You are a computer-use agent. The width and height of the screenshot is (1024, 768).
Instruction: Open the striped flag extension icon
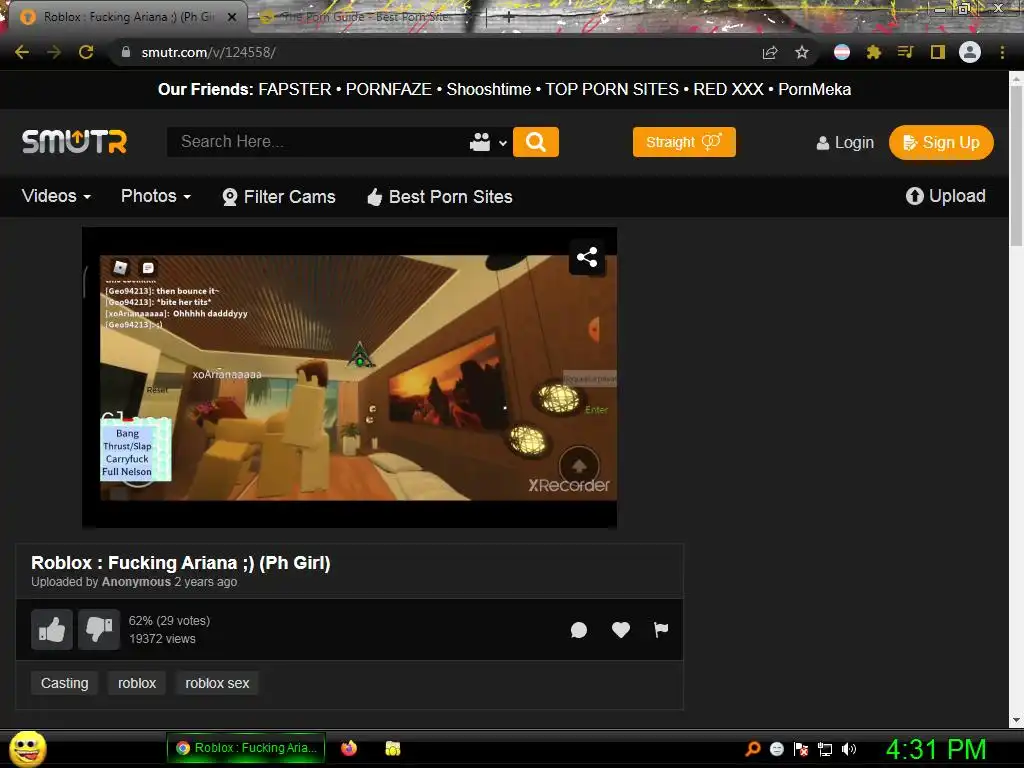pyautogui.click(x=842, y=52)
